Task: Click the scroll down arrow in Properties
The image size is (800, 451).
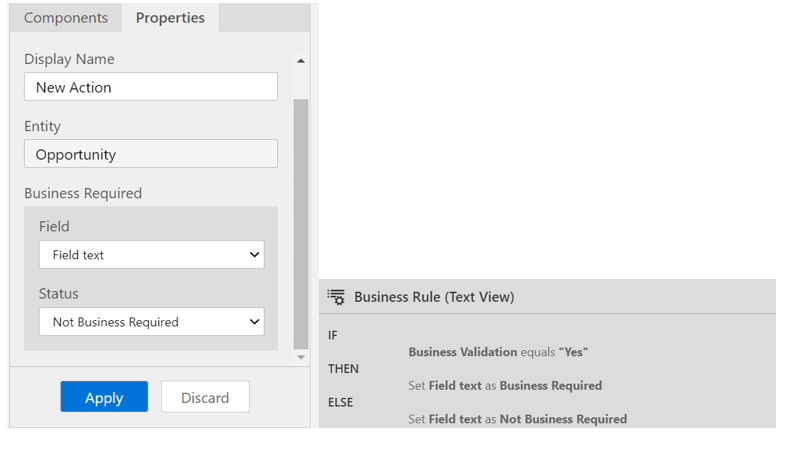Action: pos(301,358)
